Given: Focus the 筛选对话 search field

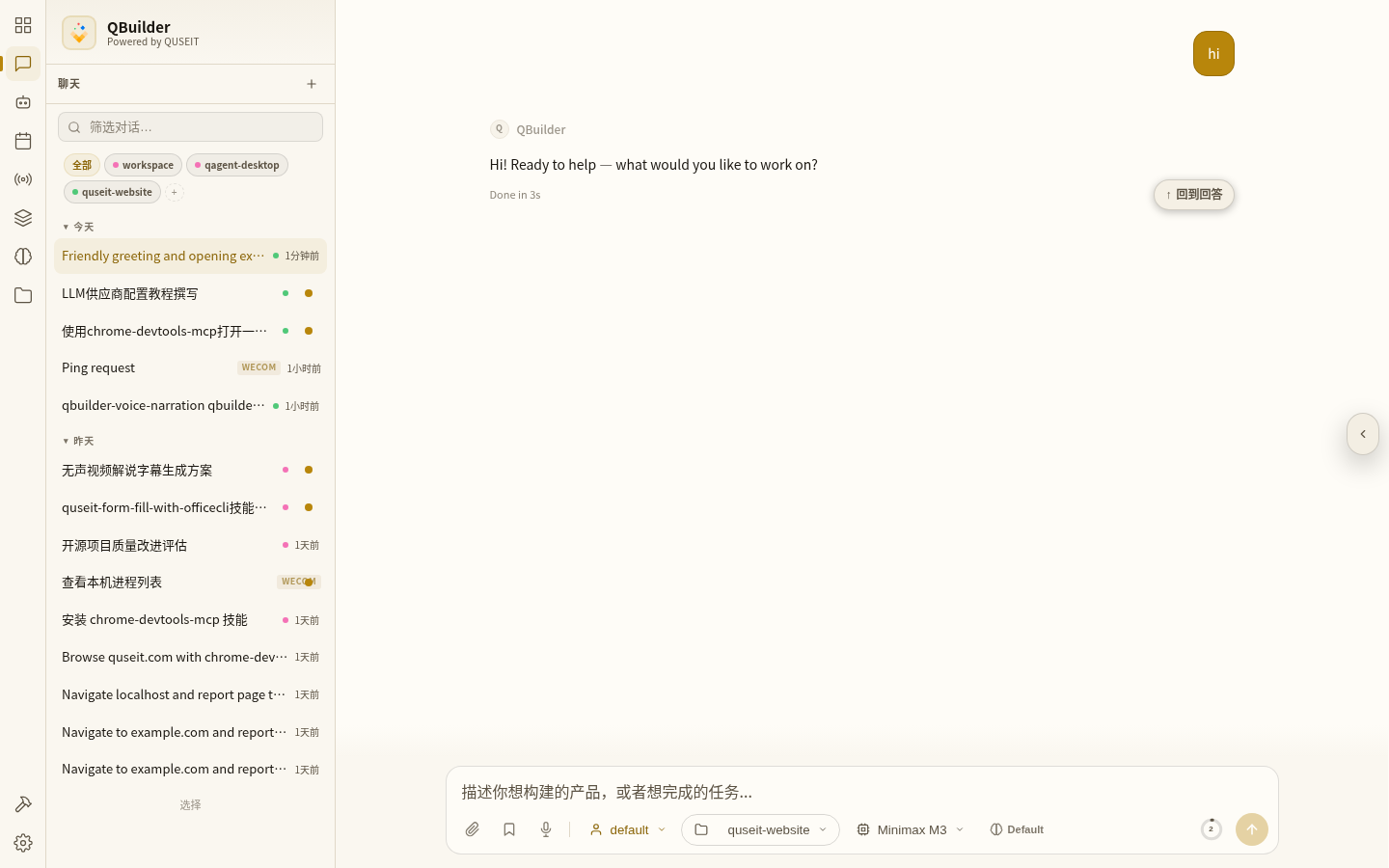Looking at the screenshot, I should tap(190, 127).
